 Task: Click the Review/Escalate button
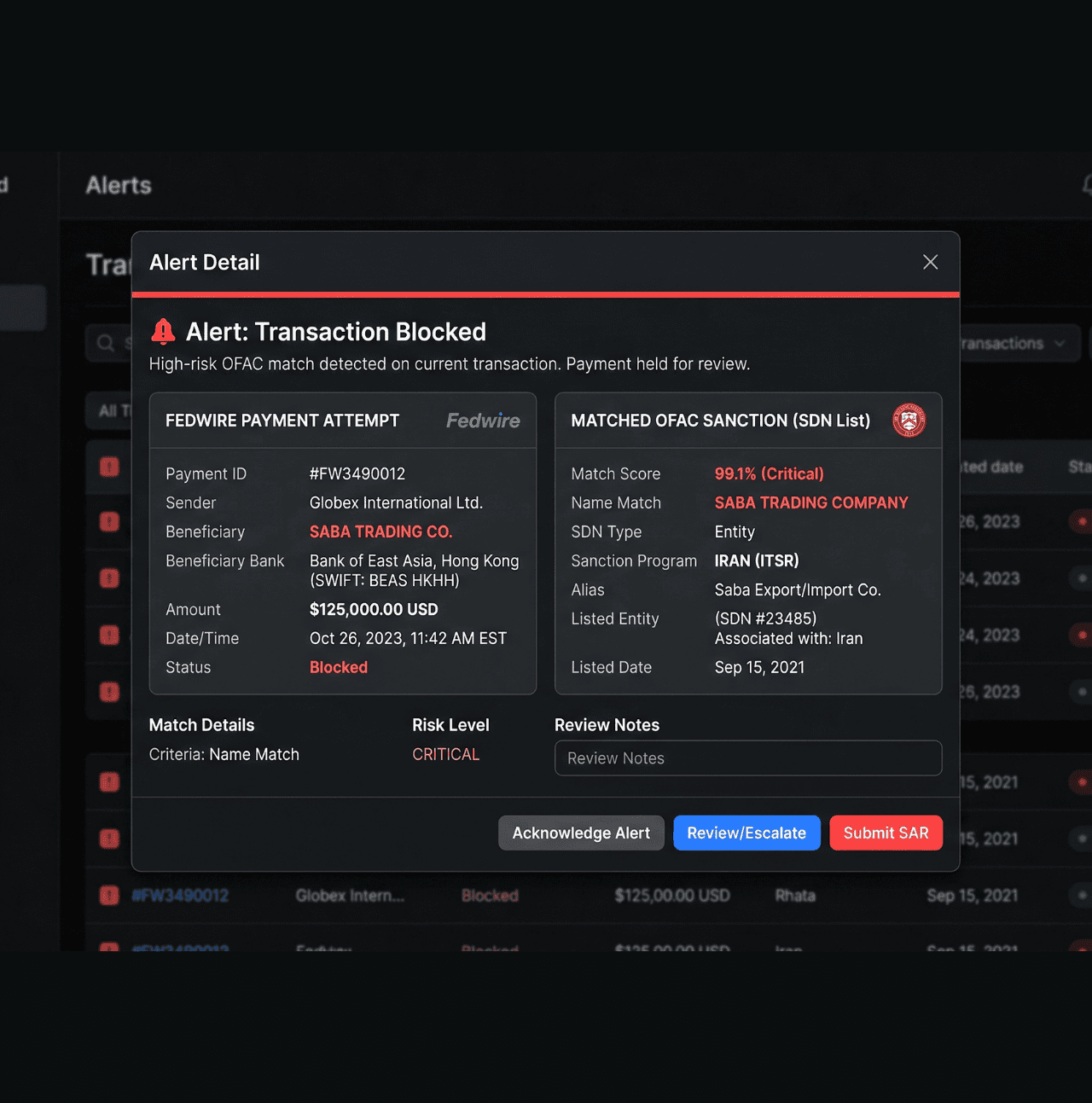(x=746, y=833)
